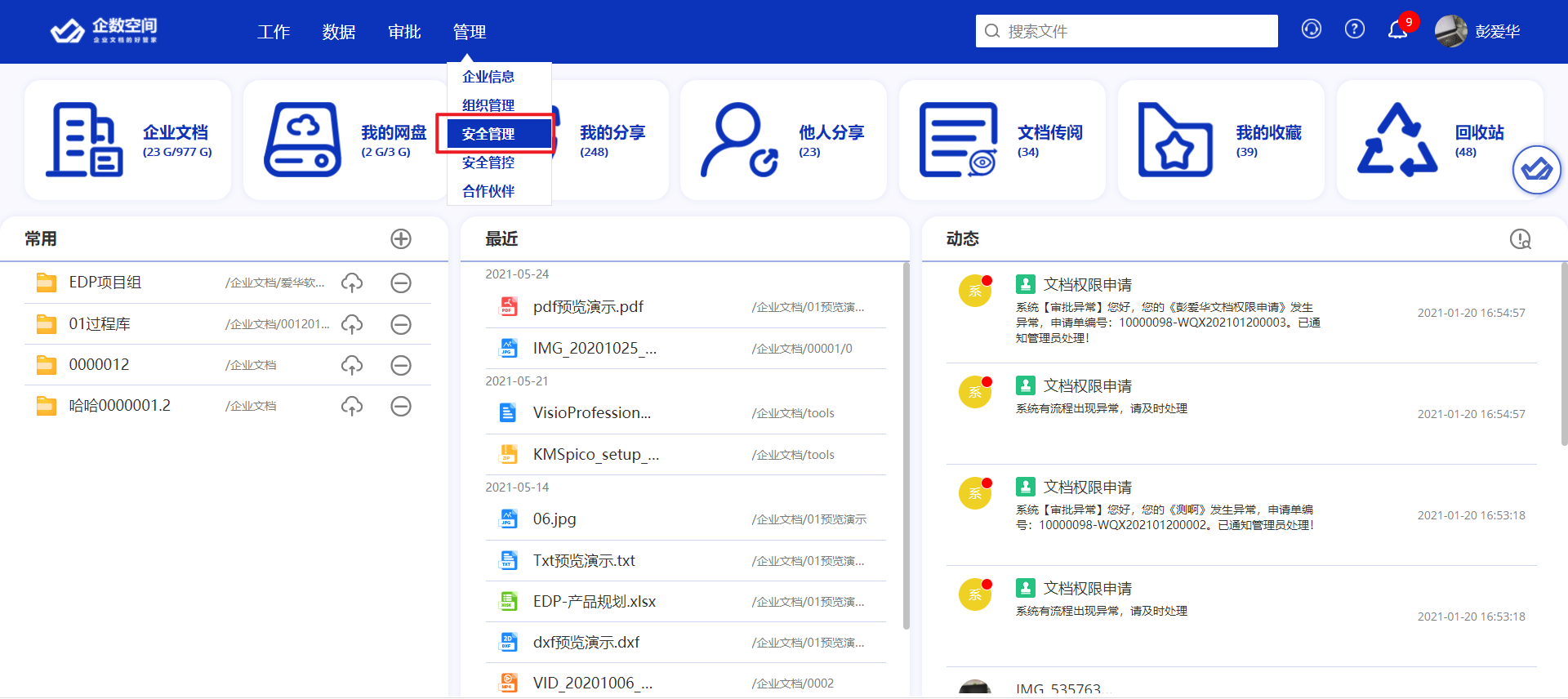The width and height of the screenshot is (1568, 699).
Task: Click 动态 panel scrollbar
Action: 1564,354
